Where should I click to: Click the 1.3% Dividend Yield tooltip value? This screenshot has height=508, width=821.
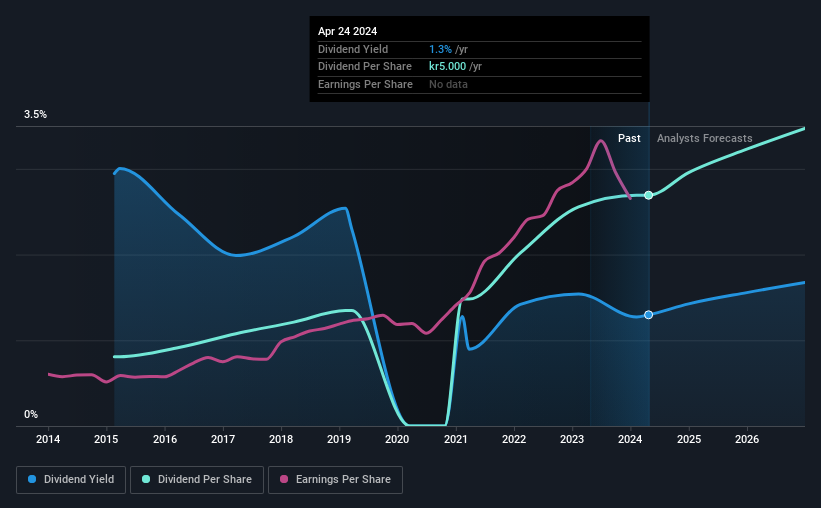[x=440, y=49]
